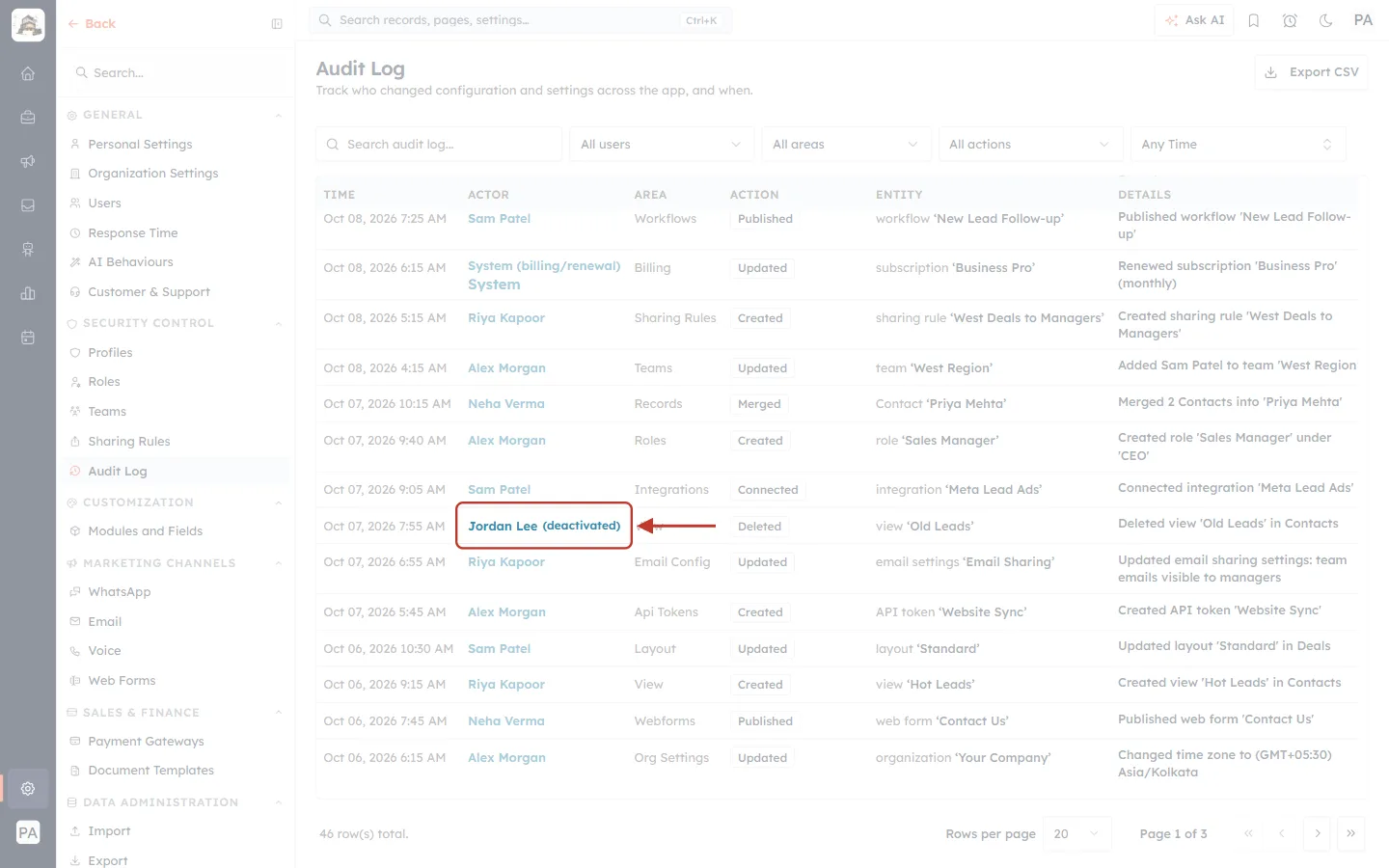Click the app logo at the top left
The height and width of the screenshot is (868, 1389).
click(28, 25)
